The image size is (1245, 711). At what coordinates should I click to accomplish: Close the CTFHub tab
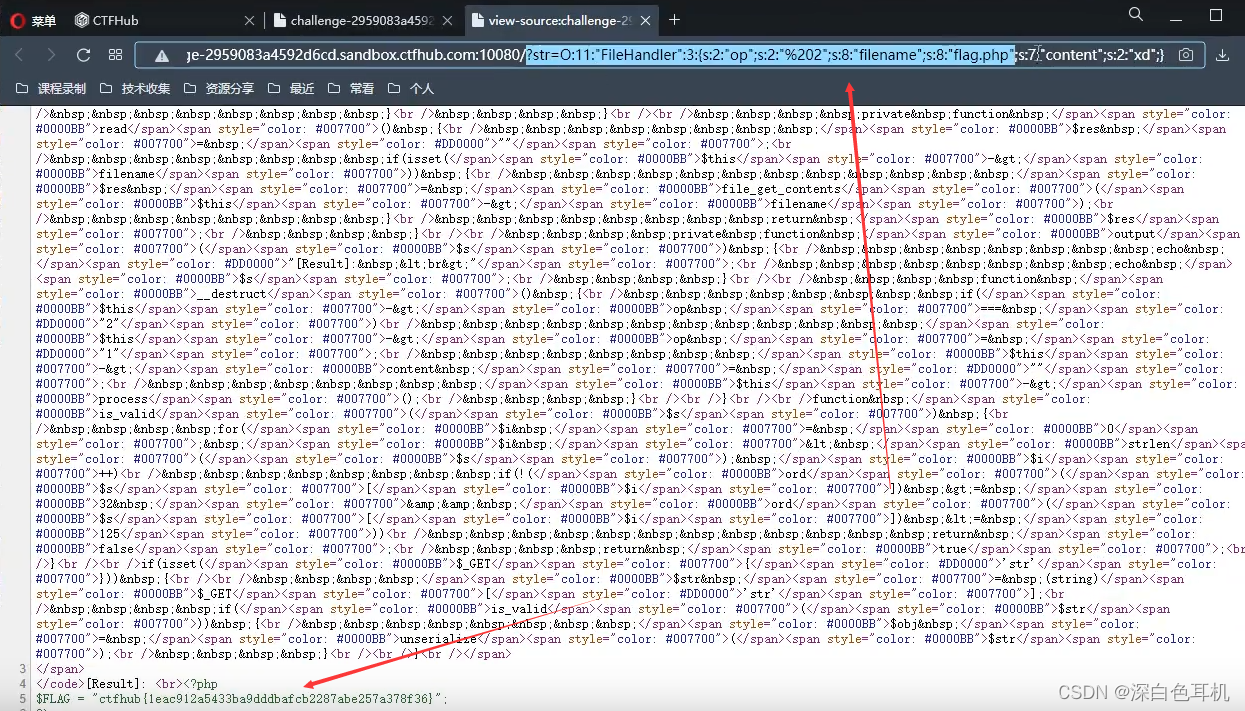click(x=249, y=20)
